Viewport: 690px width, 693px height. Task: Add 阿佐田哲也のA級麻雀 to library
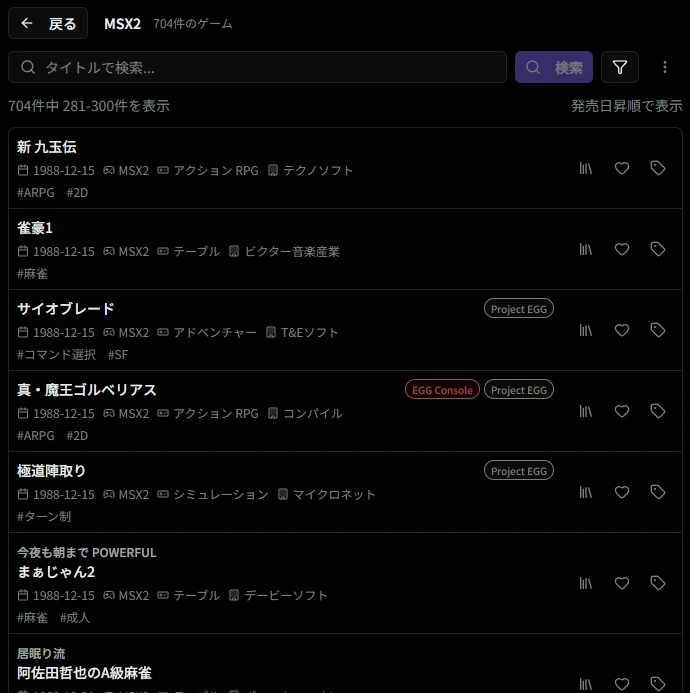[x=586, y=684]
